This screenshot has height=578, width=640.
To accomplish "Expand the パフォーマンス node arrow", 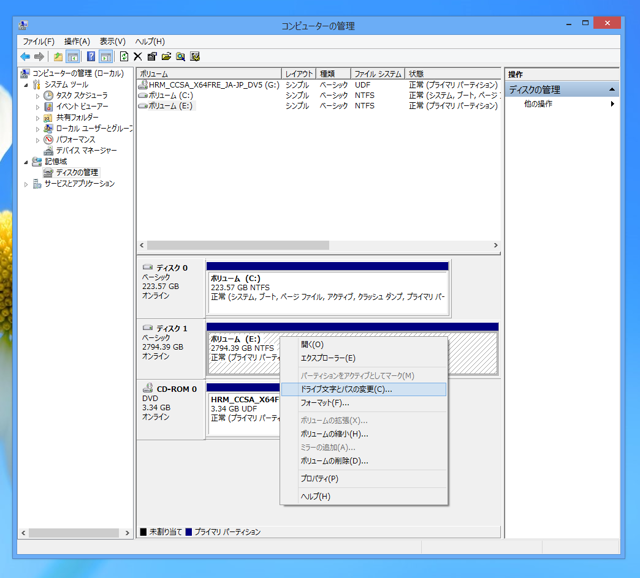I will [38, 140].
